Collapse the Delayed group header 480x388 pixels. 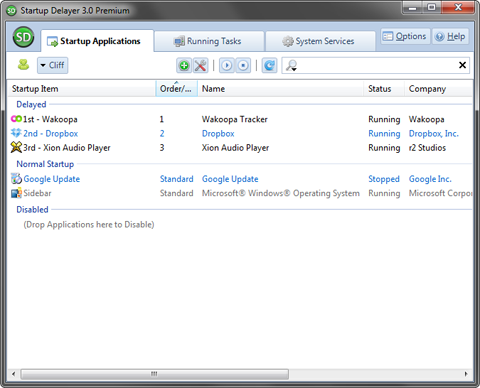(31, 104)
